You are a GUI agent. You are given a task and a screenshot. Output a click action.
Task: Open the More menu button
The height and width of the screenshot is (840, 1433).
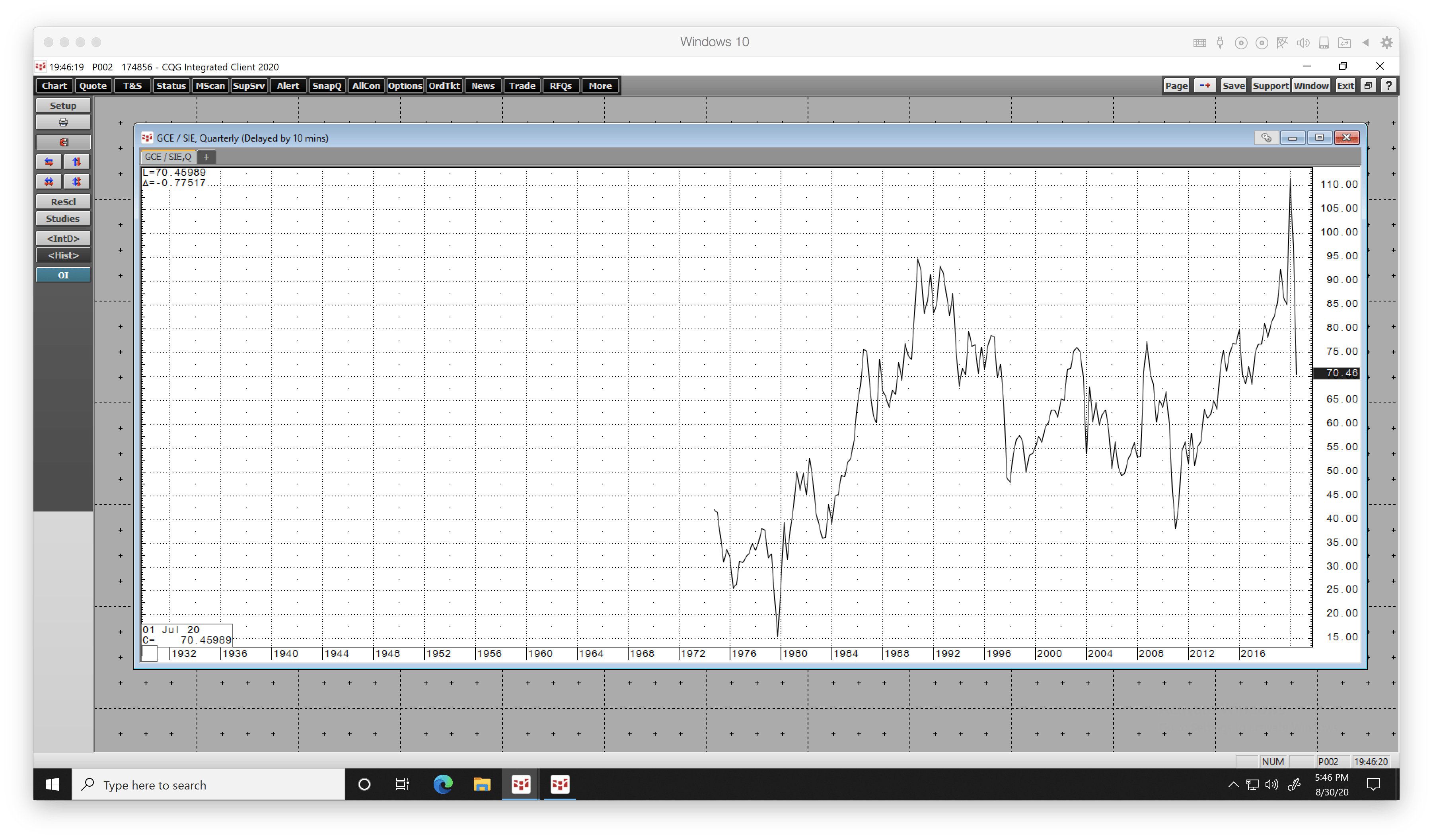(600, 86)
